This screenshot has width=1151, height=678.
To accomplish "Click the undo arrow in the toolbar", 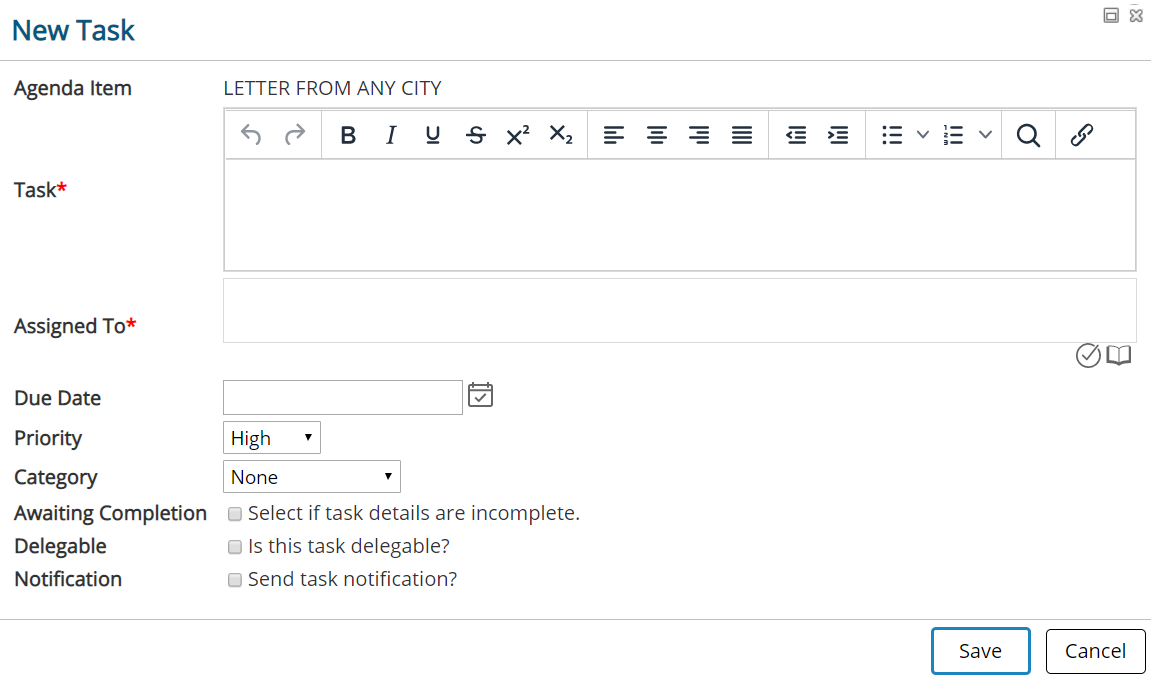I will pos(251,134).
